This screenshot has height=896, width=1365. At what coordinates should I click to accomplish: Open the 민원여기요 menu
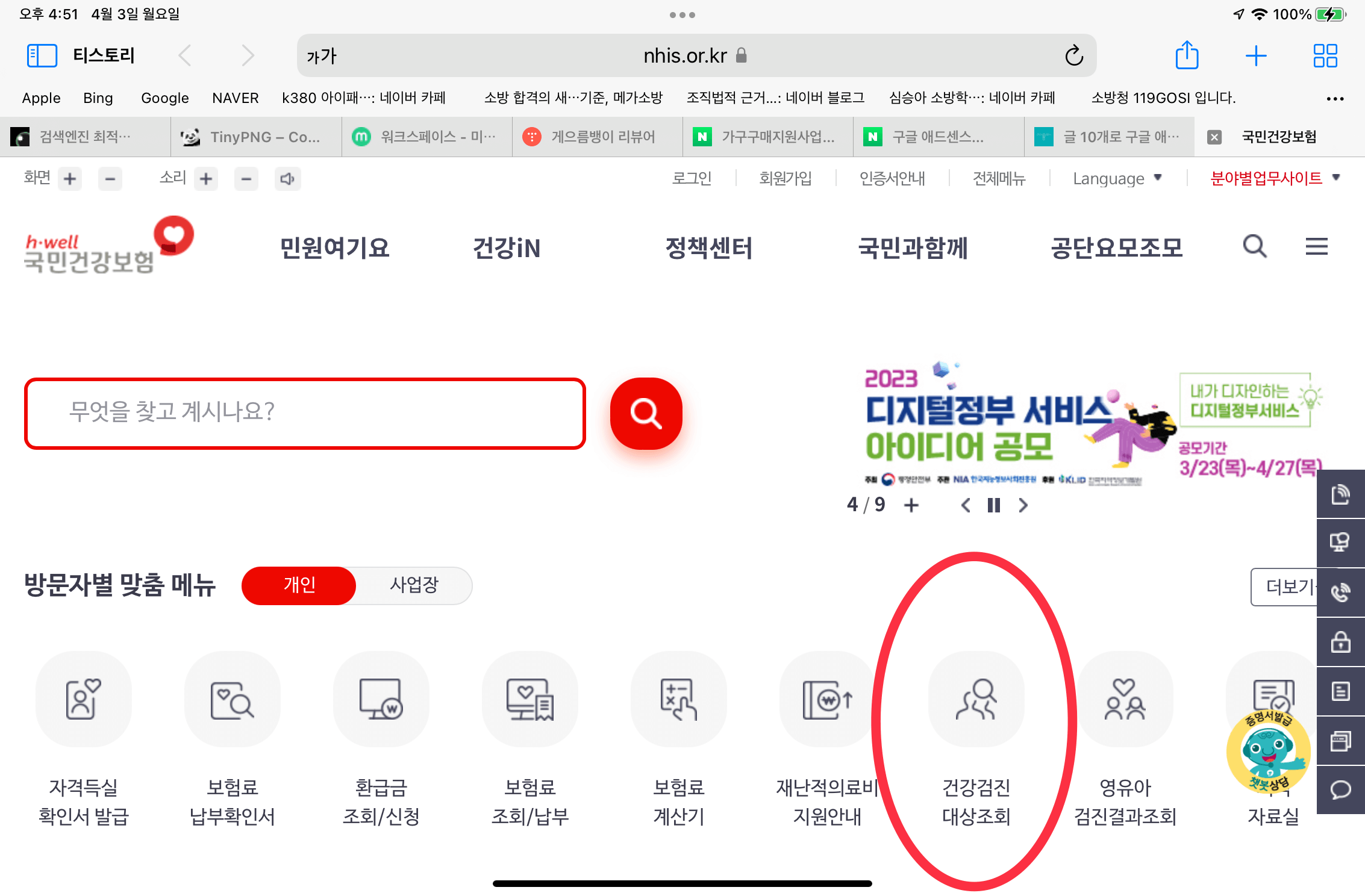[335, 248]
